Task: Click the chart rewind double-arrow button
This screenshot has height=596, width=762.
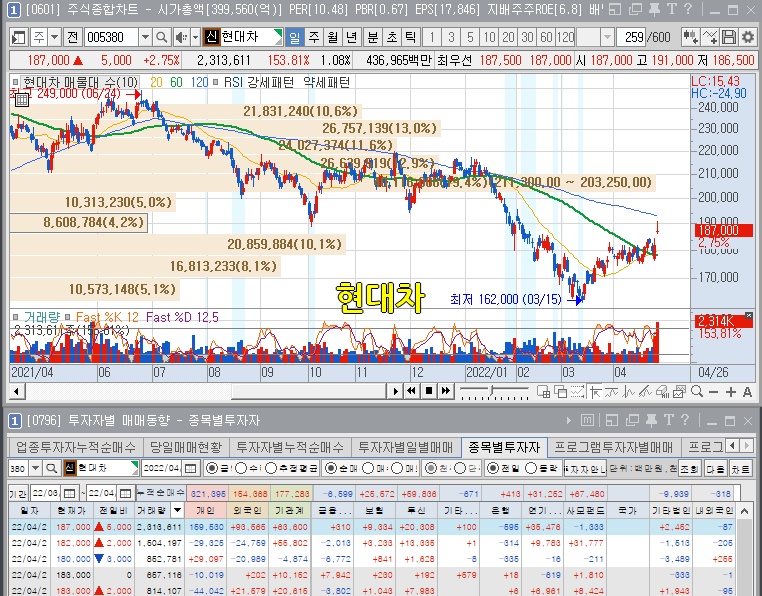Action: (x=411, y=391)
